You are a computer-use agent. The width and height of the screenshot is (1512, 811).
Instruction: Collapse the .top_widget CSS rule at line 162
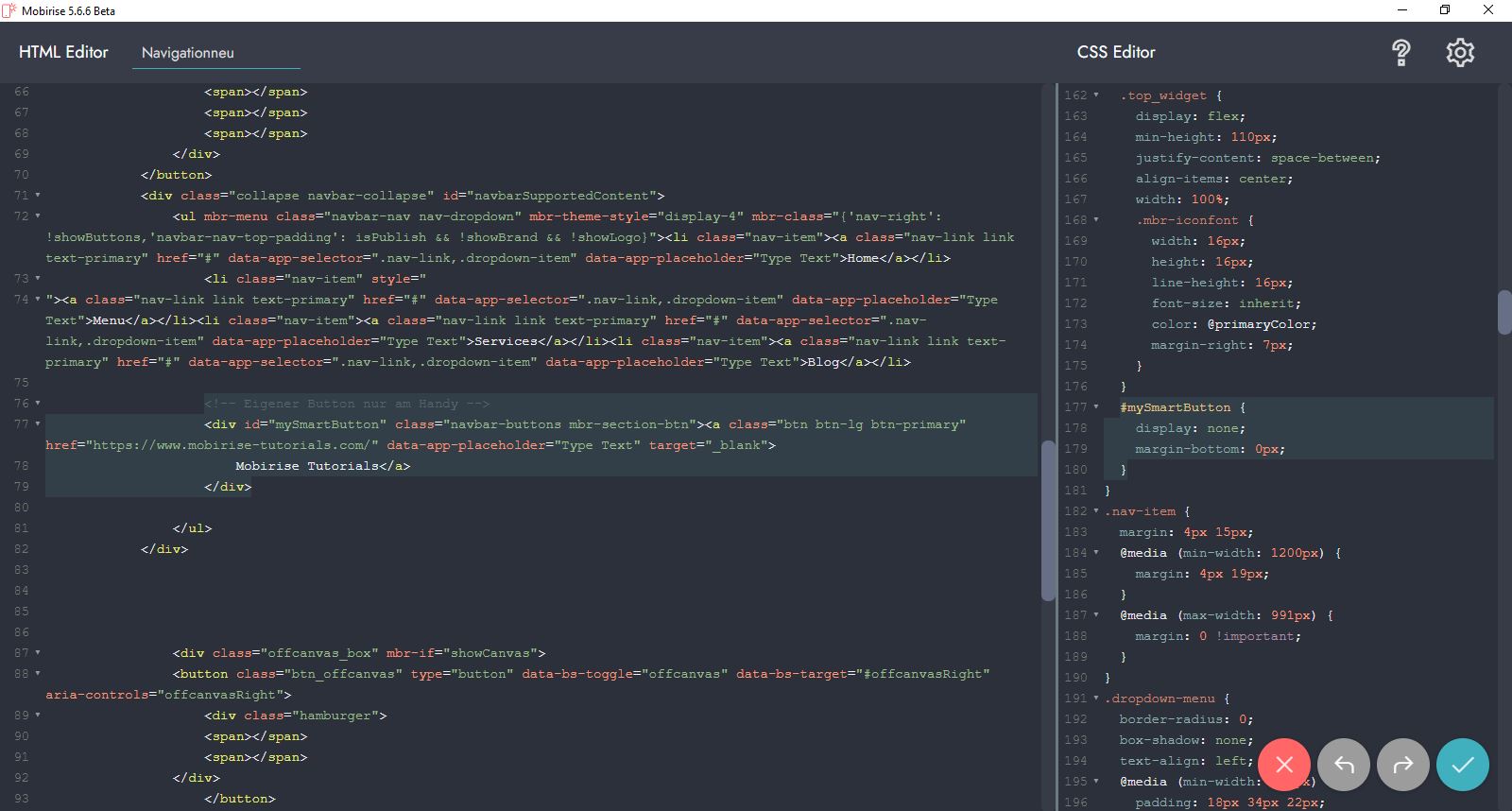point(1096,95)
